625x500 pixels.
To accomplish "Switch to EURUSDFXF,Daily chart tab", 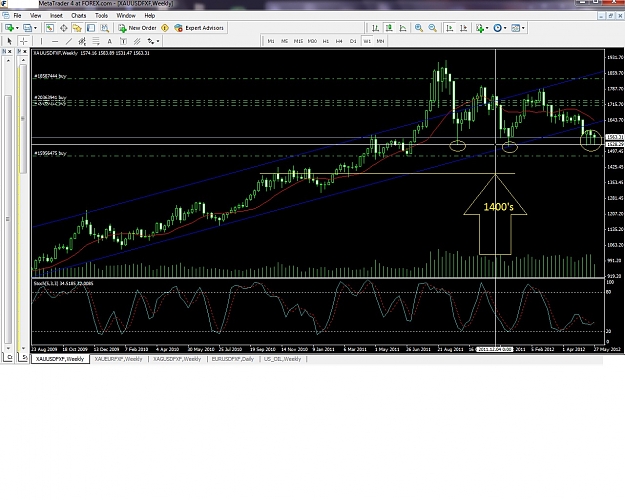I will click(233, 359).
